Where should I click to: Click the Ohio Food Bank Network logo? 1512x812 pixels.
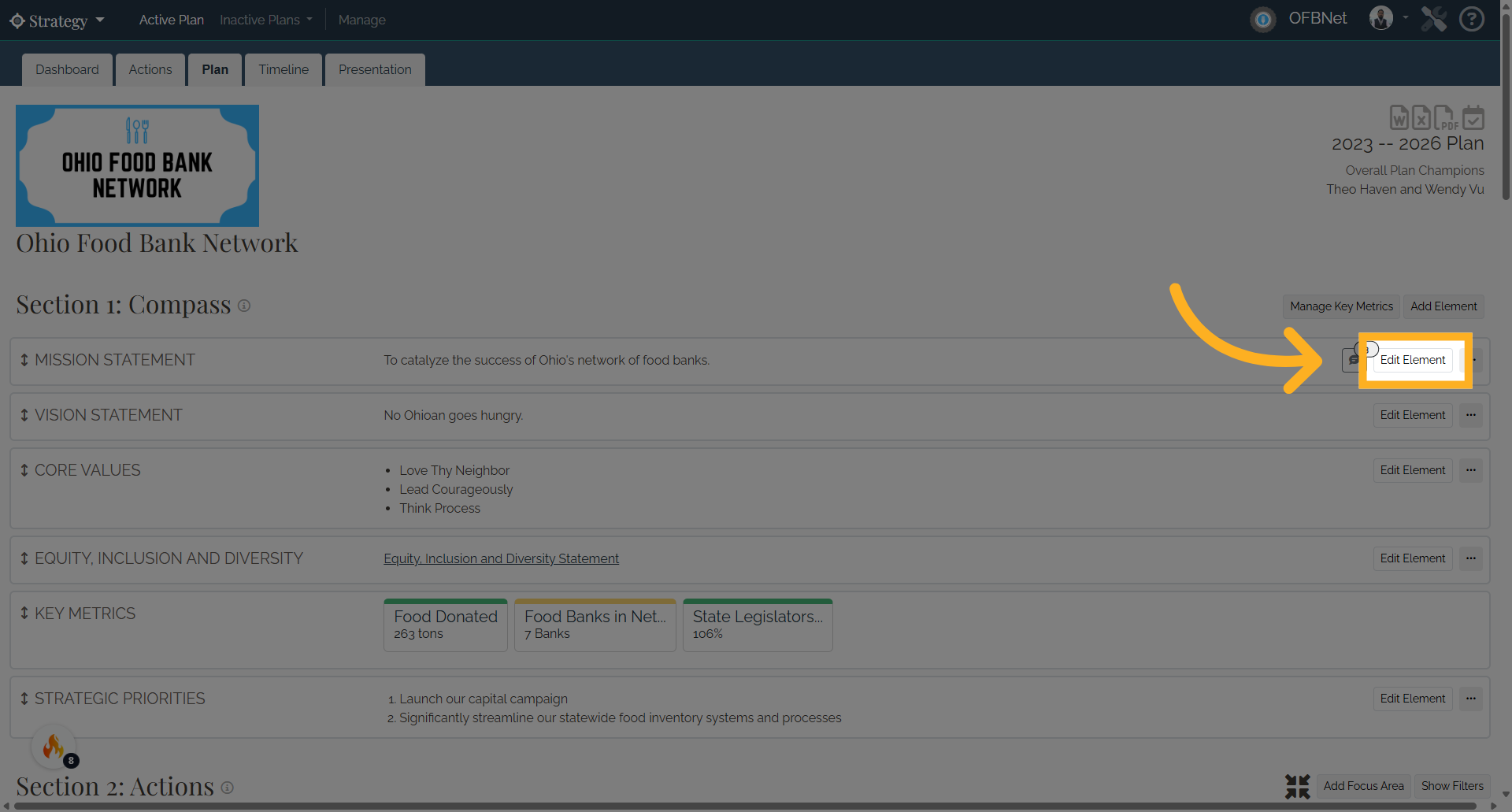(x=137, y=165)
